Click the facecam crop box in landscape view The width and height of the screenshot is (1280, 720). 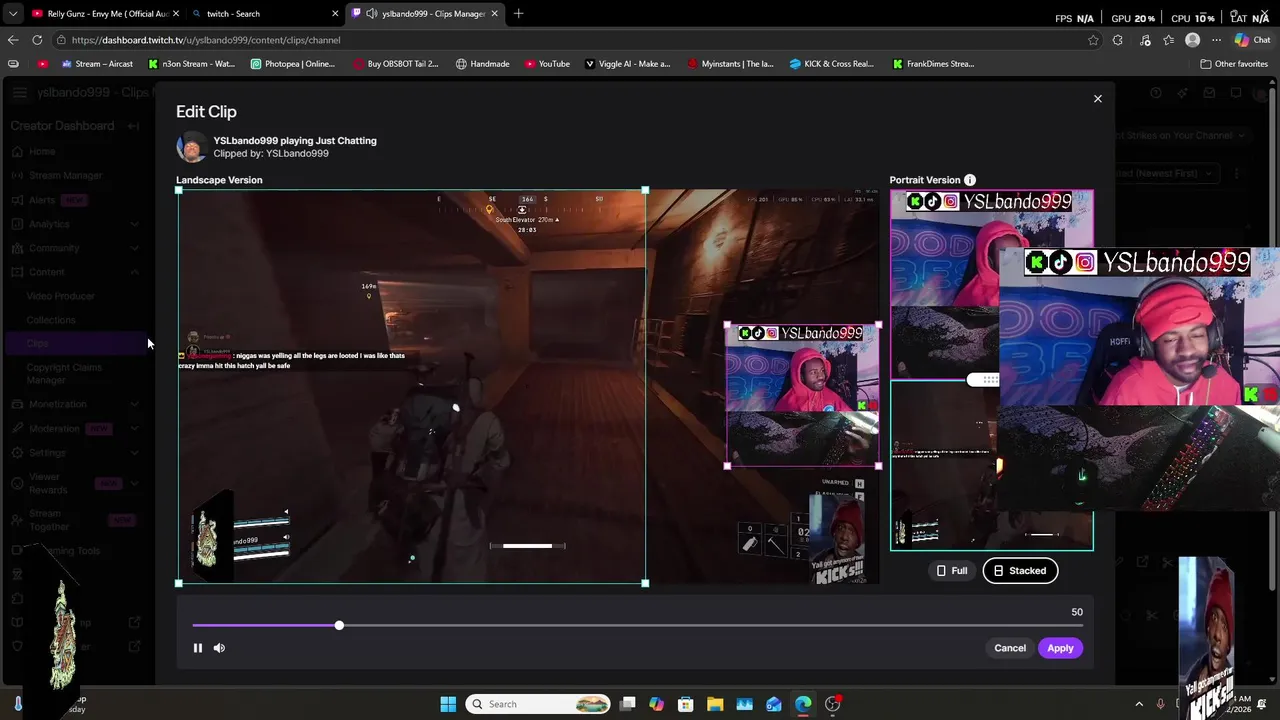pos(803,395)
